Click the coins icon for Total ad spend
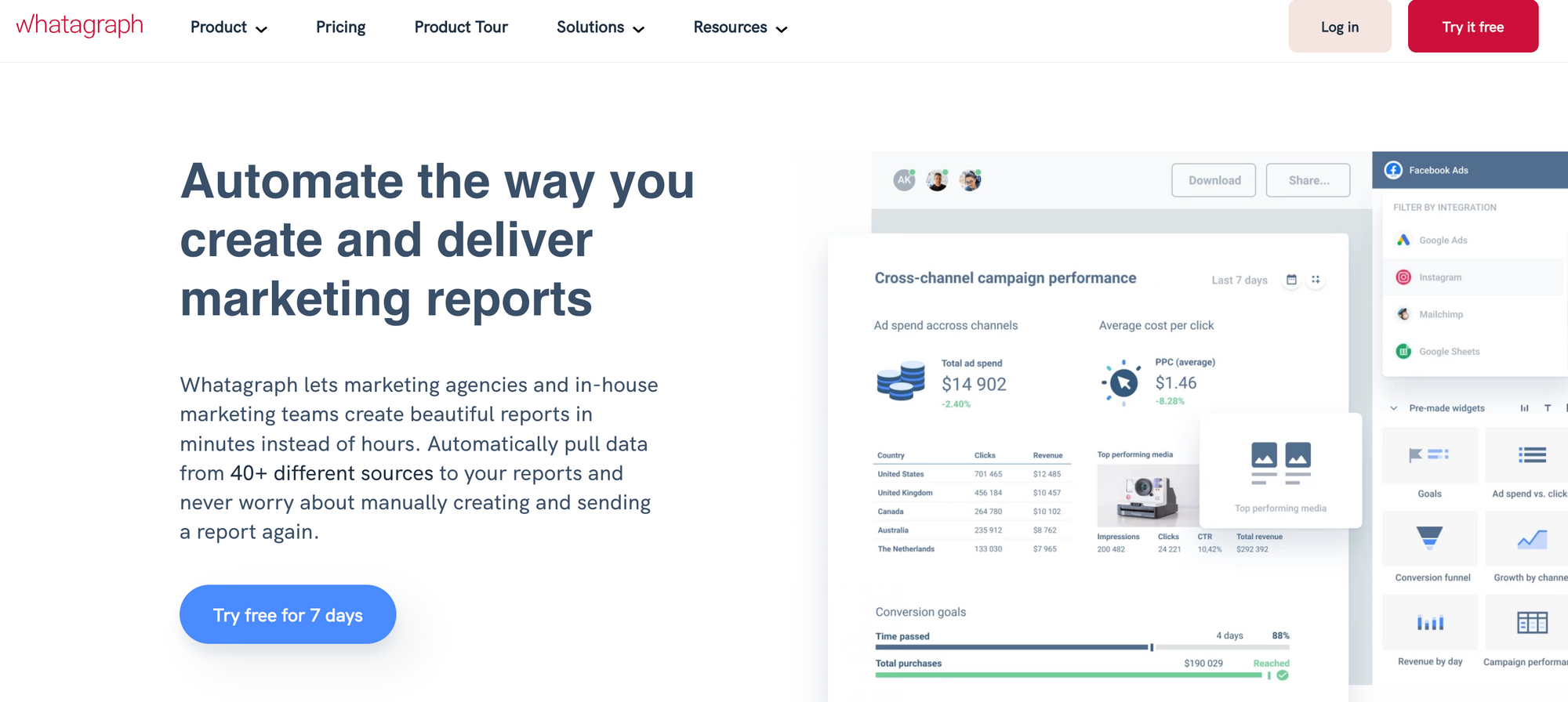Viewport: 1568px width, 702px height. click(901, 381)
